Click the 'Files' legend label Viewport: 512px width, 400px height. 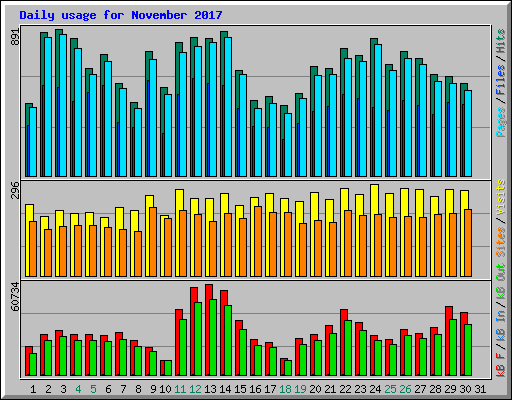point(500,80)
